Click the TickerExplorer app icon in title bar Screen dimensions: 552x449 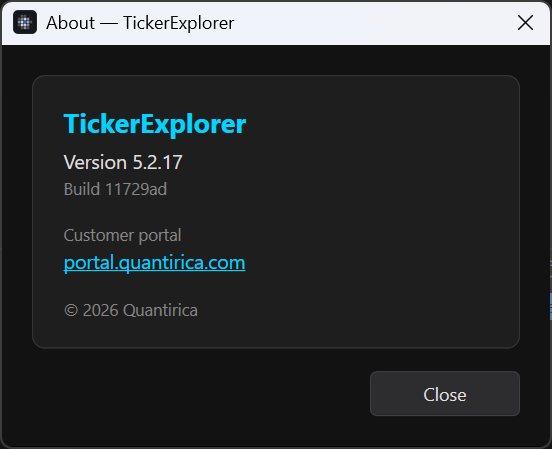[25, 22]
